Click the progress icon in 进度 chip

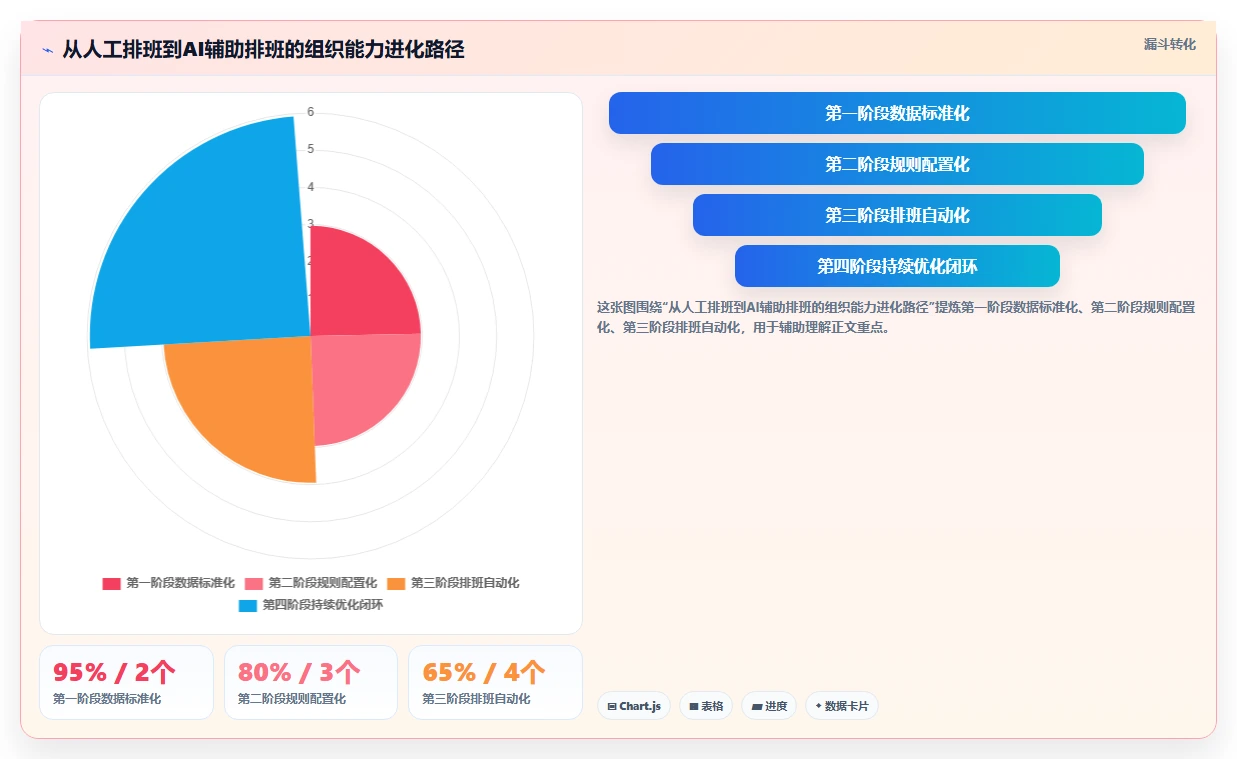click(757, 706)
